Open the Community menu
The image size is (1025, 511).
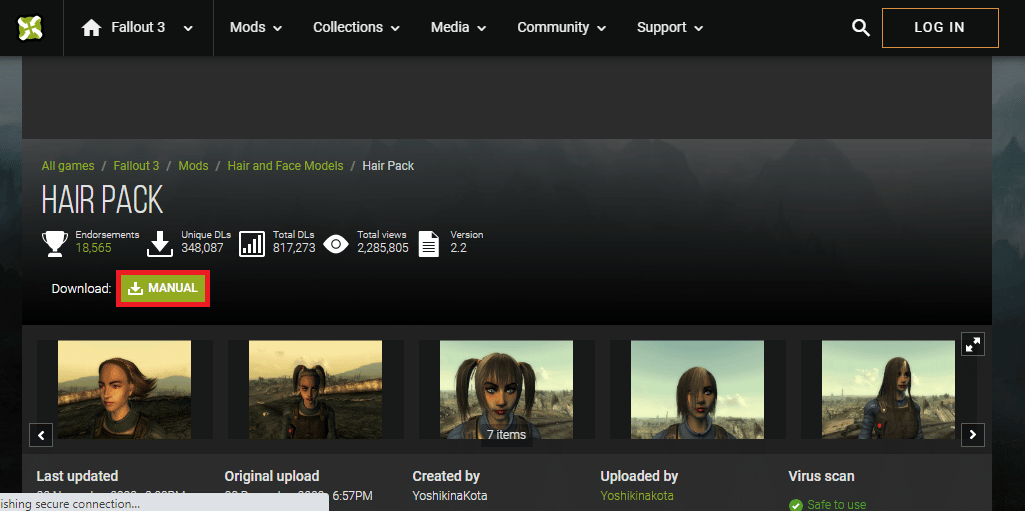pyautogui.click(x=562, y=27)
